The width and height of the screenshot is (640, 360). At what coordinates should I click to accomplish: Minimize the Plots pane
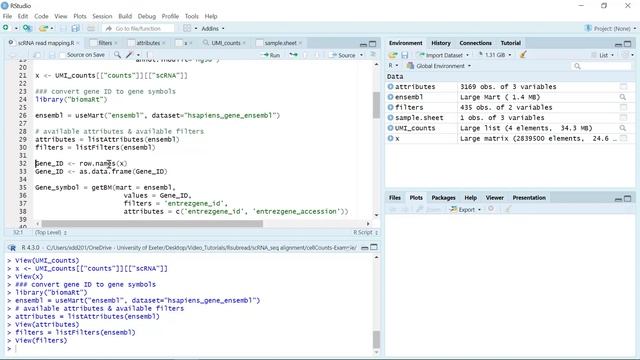pos(618,199)
